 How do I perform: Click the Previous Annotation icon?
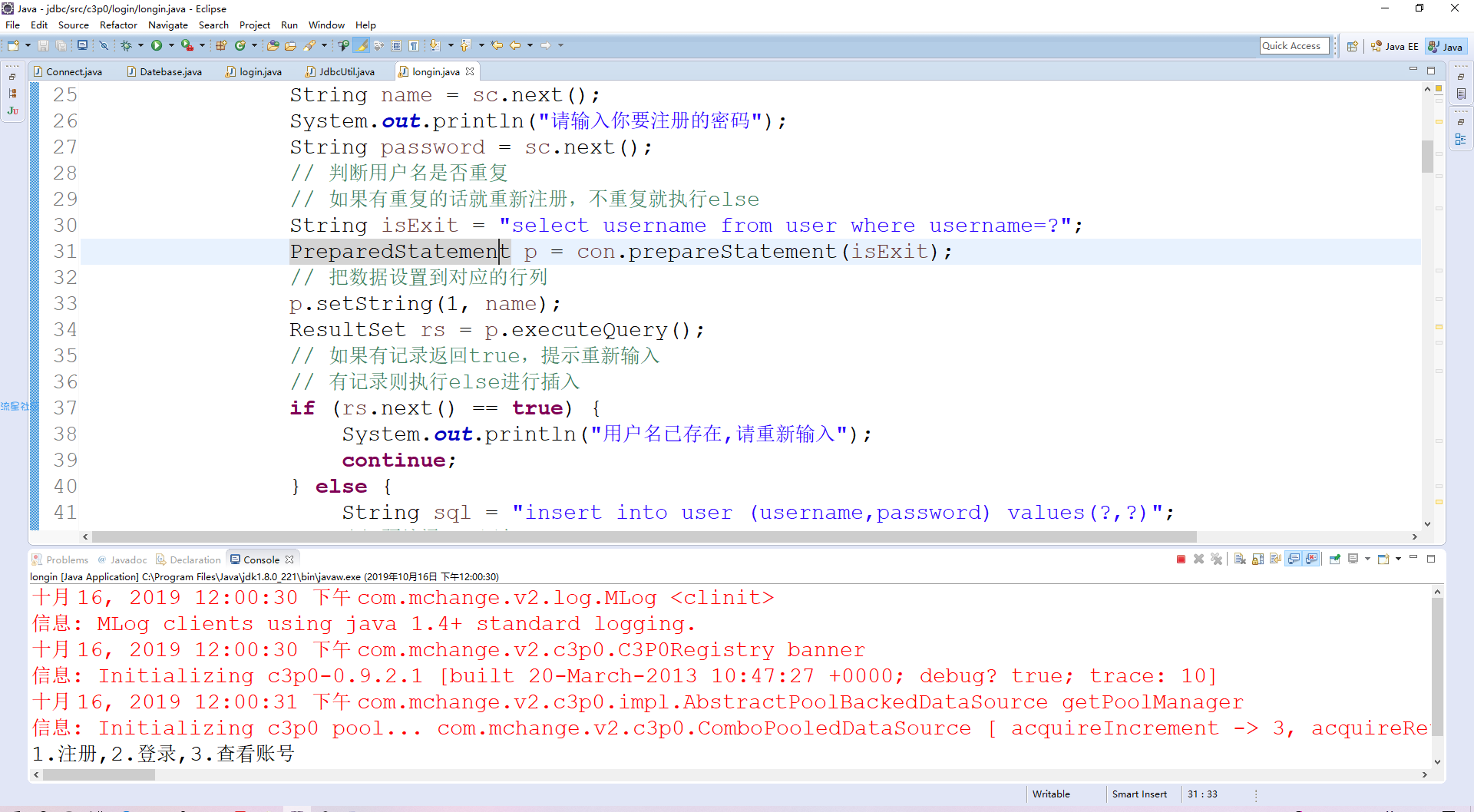tap(465, 46)
